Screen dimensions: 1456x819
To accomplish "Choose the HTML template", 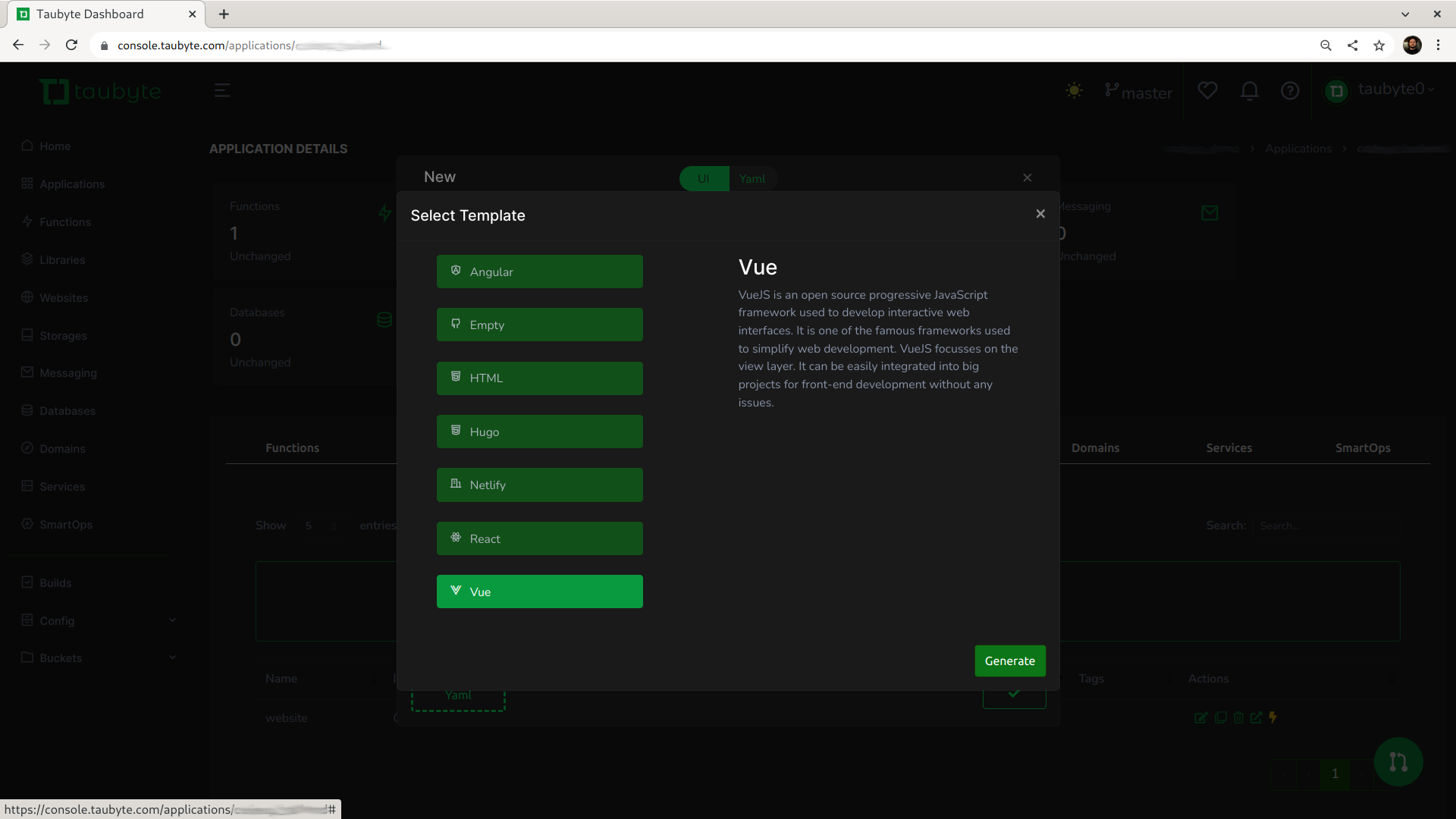I will coord(539,378).
